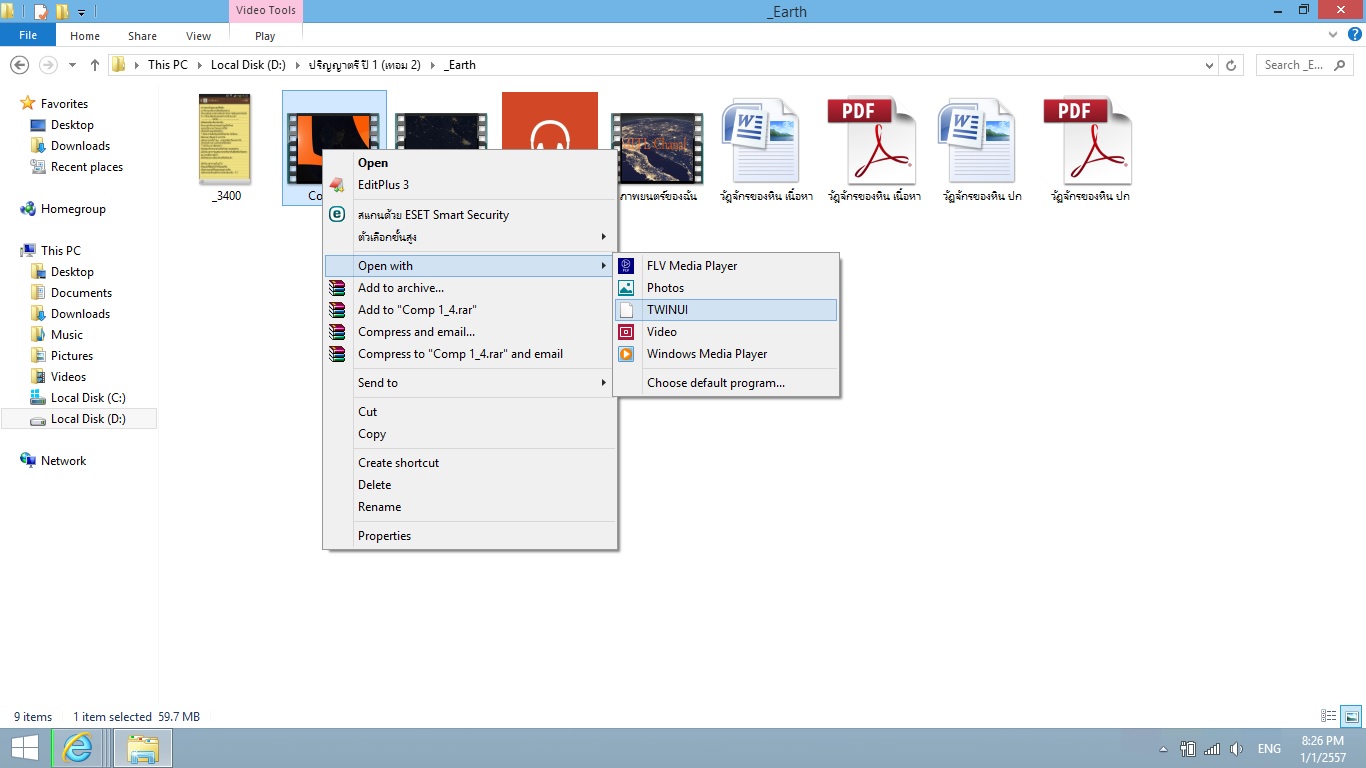
Task: Click Choose default program option
Action: pyautogui.click(x=726, y=383)
